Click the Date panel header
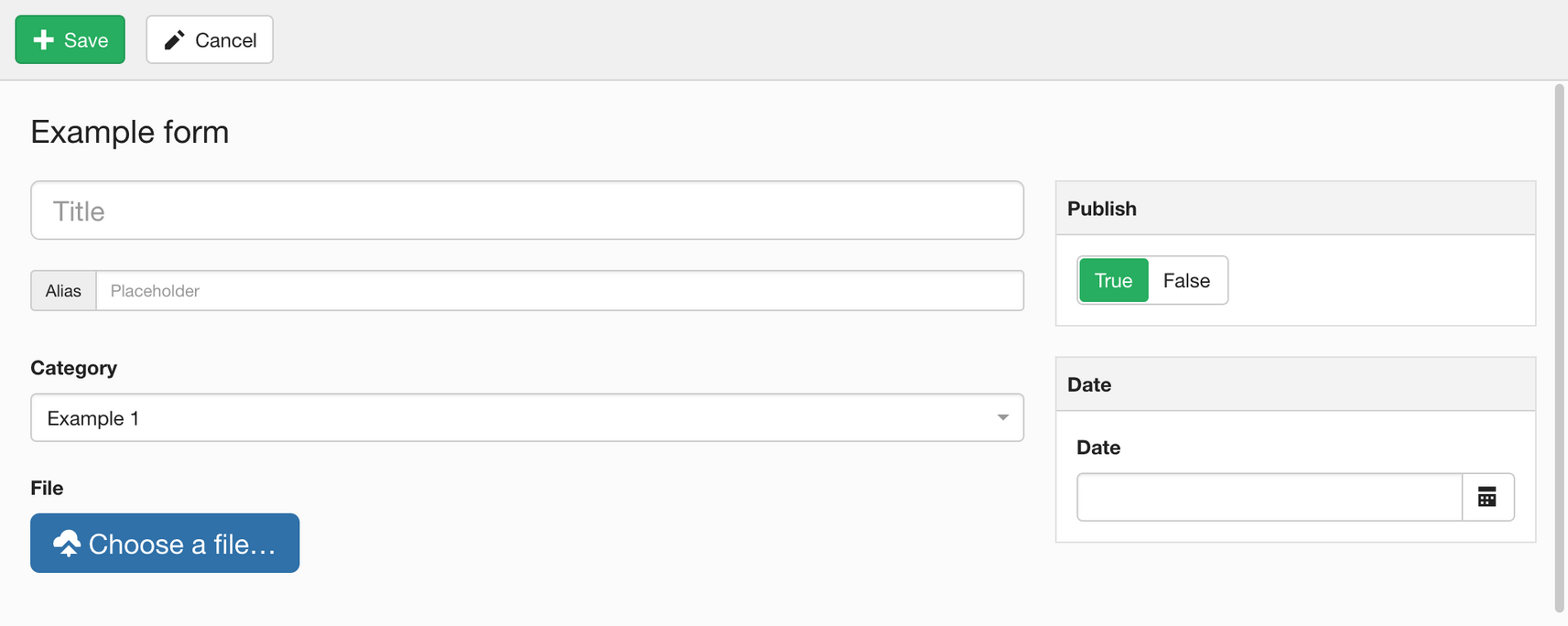Viewport: 1568px width, 626px height. pyautogui.click(x=1295, y=384)
